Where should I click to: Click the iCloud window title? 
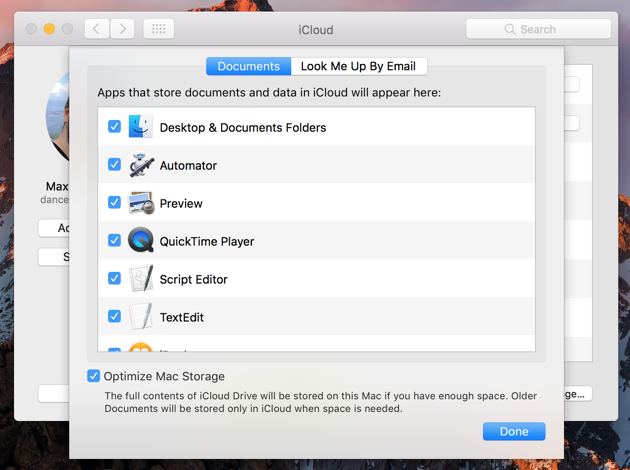pos(315,30)
